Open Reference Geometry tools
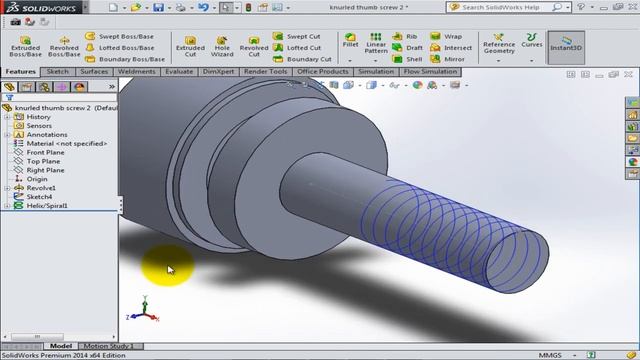Viewport: 640px width, 360px height. coord(499,44)
